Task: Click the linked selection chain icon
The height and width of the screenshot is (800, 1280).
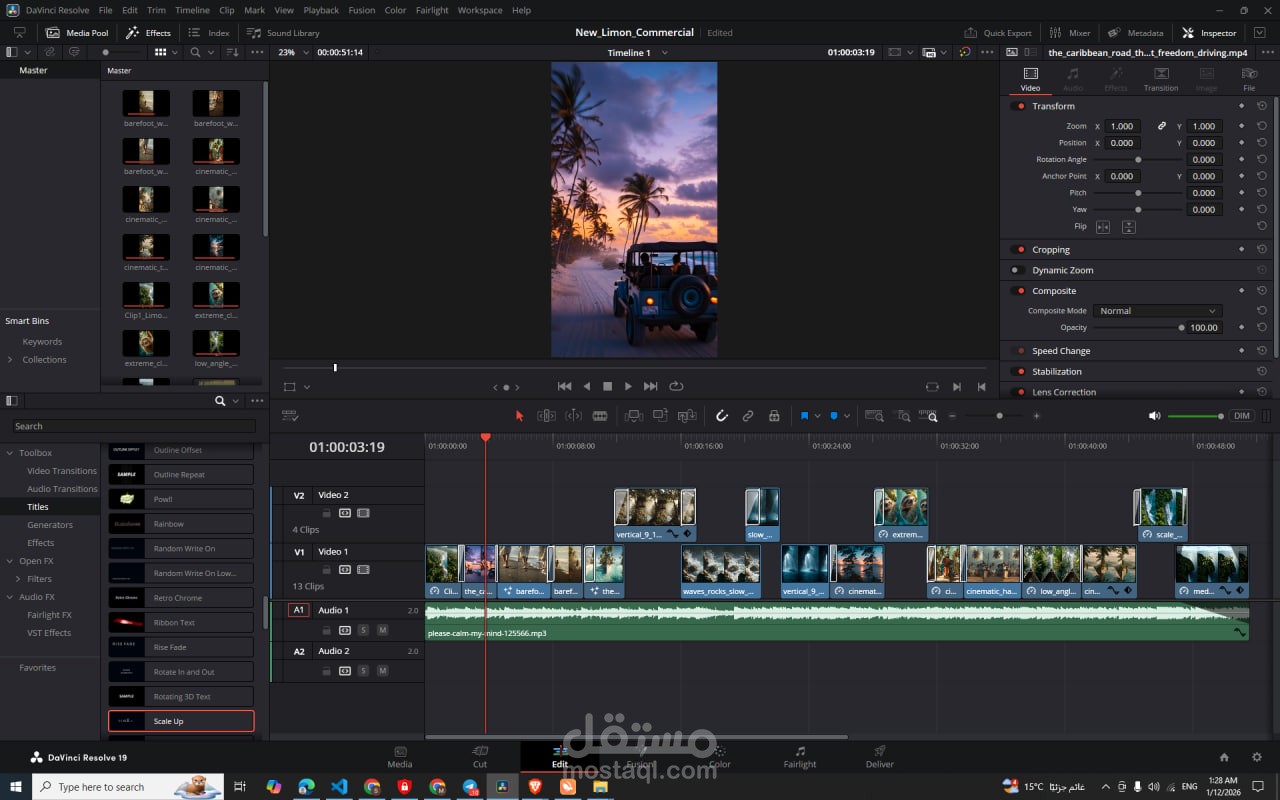Action: (x=747, y=416)
